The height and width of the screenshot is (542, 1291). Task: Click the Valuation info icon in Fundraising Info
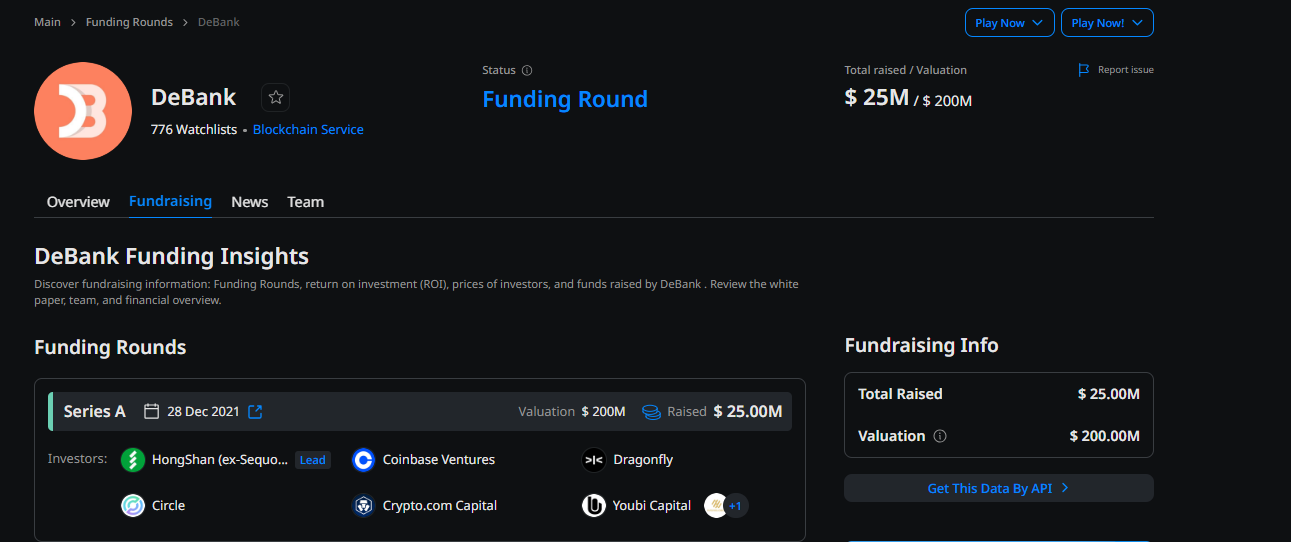tap(939, 436)
